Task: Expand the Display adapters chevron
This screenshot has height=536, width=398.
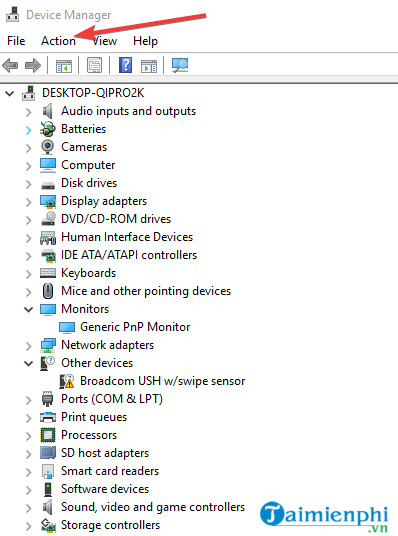Action: pyautogui.click(x=29, y=202)
